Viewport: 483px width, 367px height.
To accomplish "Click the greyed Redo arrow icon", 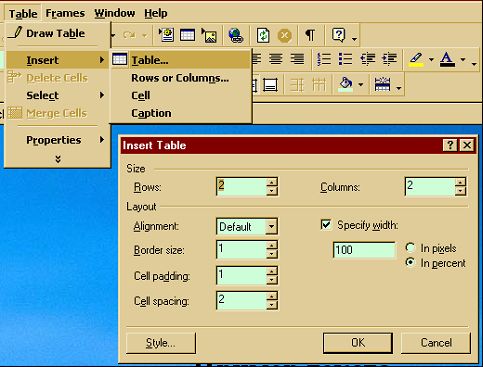I will point(129,35).
